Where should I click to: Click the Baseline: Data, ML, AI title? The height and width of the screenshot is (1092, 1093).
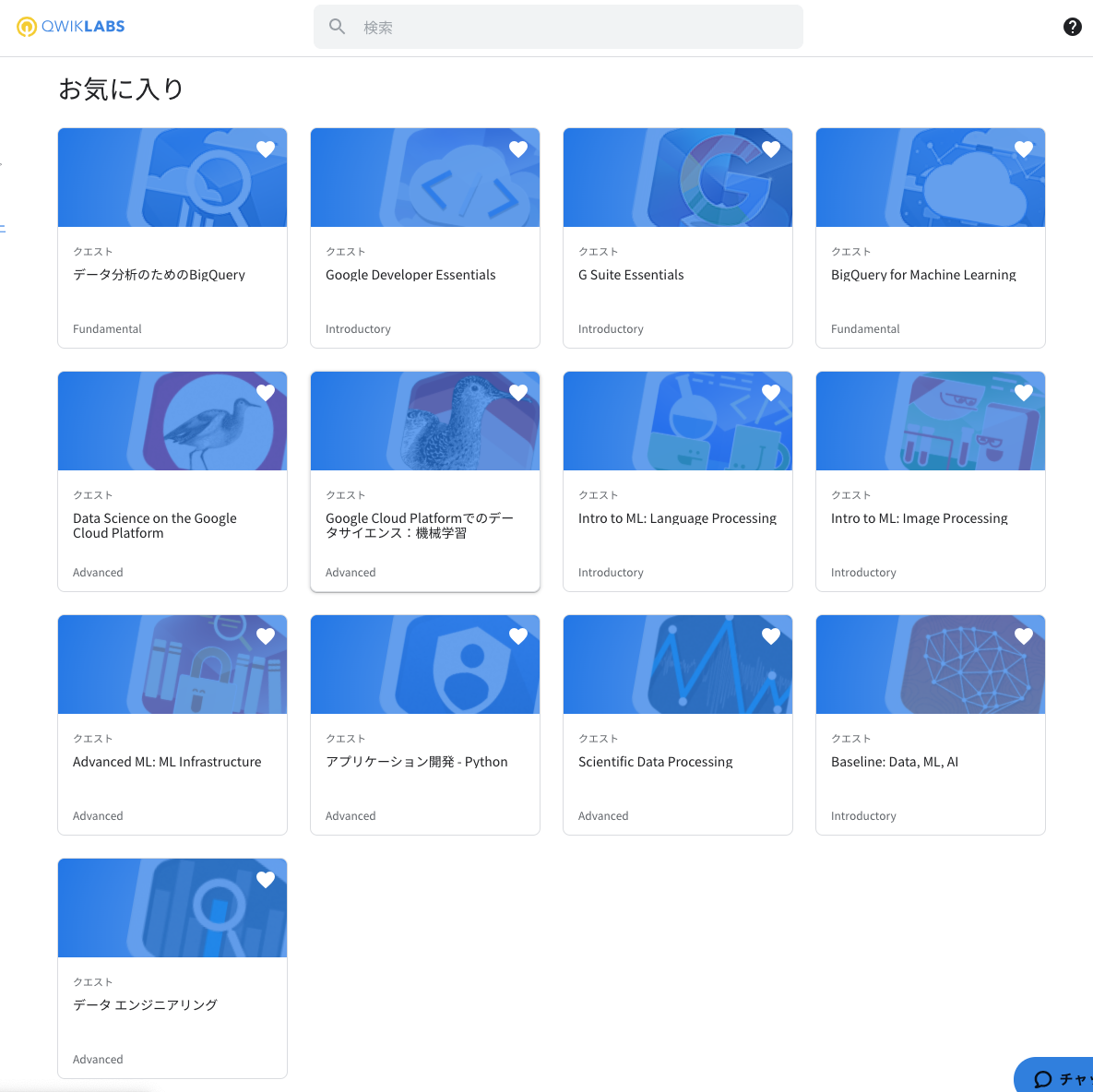point(895,762)
